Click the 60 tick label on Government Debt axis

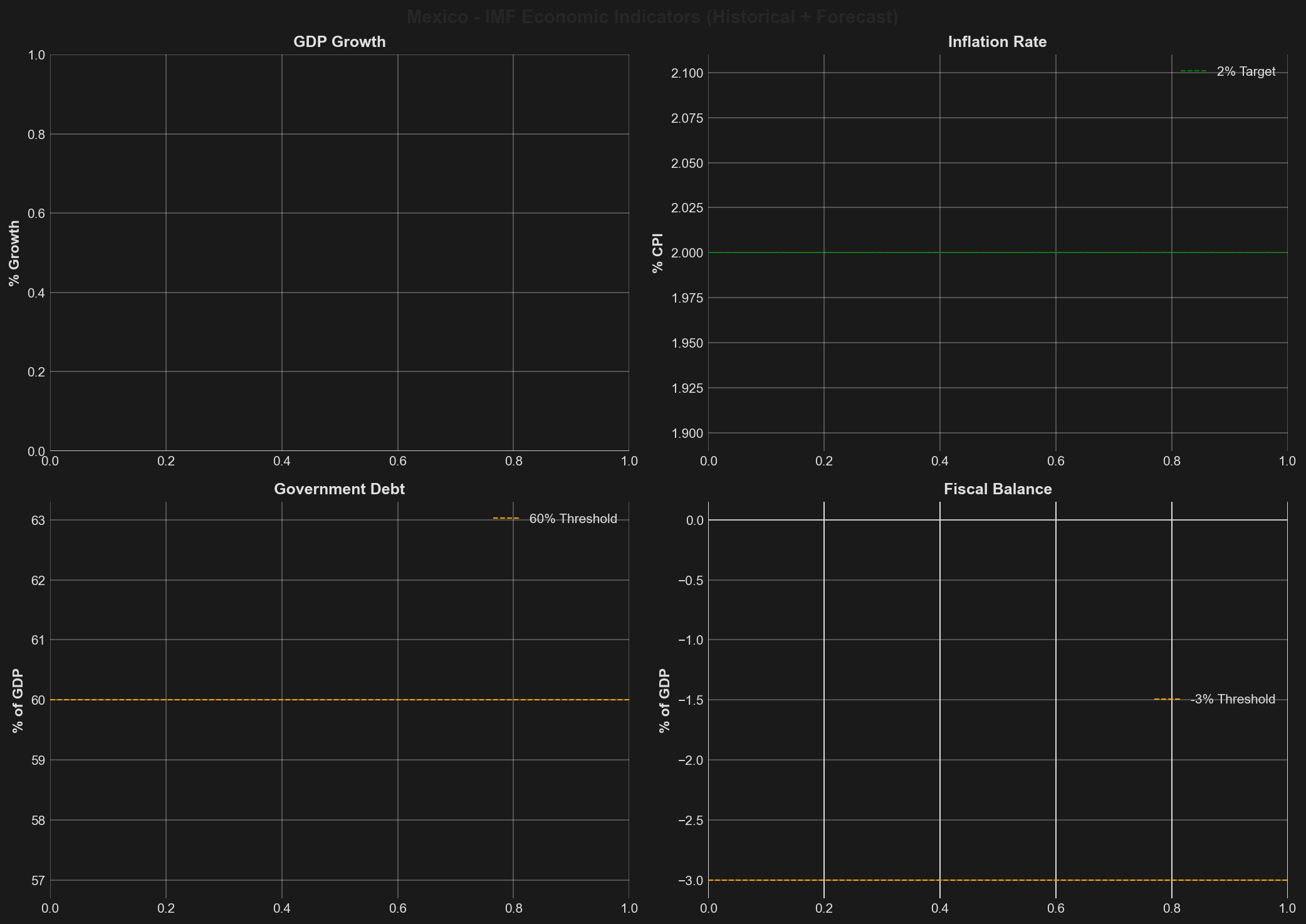tap(37, 700)
